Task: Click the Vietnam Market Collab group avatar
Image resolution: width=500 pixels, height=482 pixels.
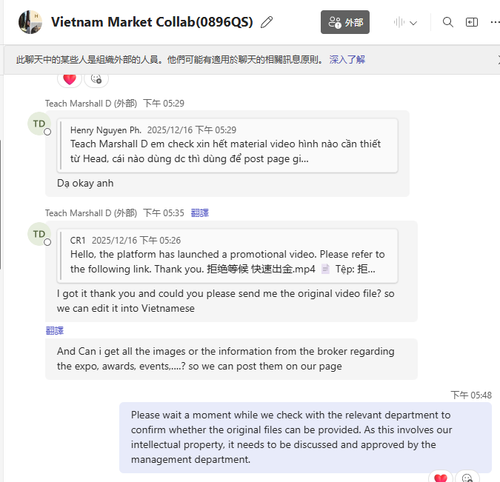Action: click(x=30, y=22)
